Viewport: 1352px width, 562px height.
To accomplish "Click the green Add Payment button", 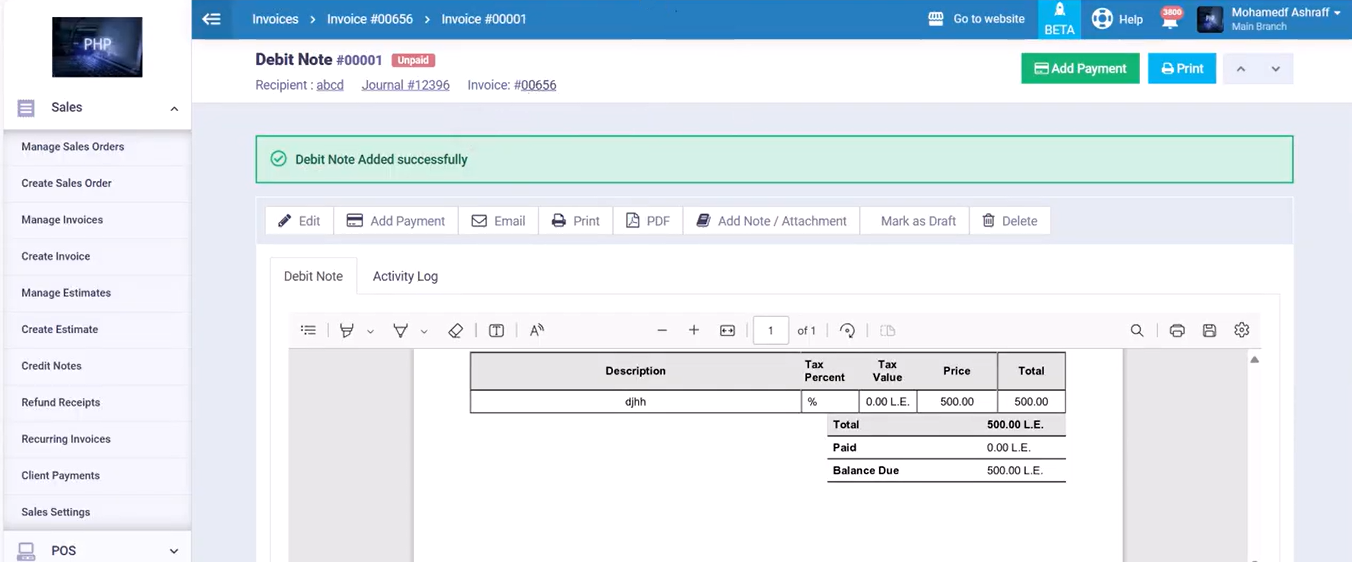I will point(1079,69).
